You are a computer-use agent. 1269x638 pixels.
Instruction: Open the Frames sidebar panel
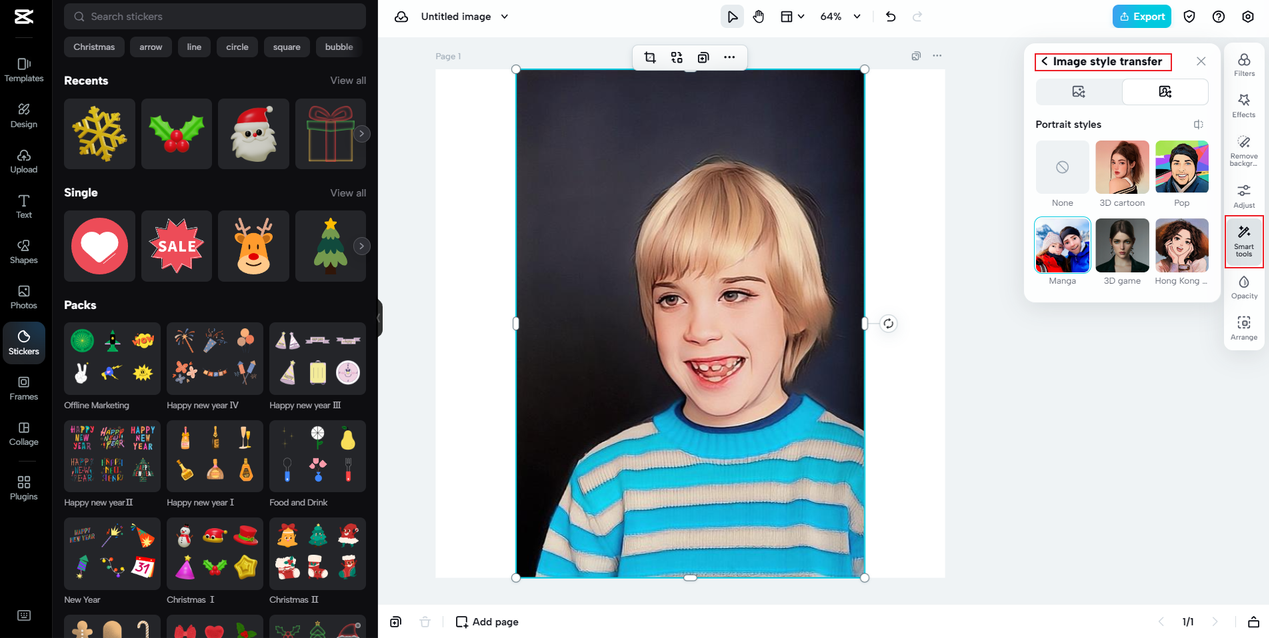pyautogui.click(x=24, y=388)
